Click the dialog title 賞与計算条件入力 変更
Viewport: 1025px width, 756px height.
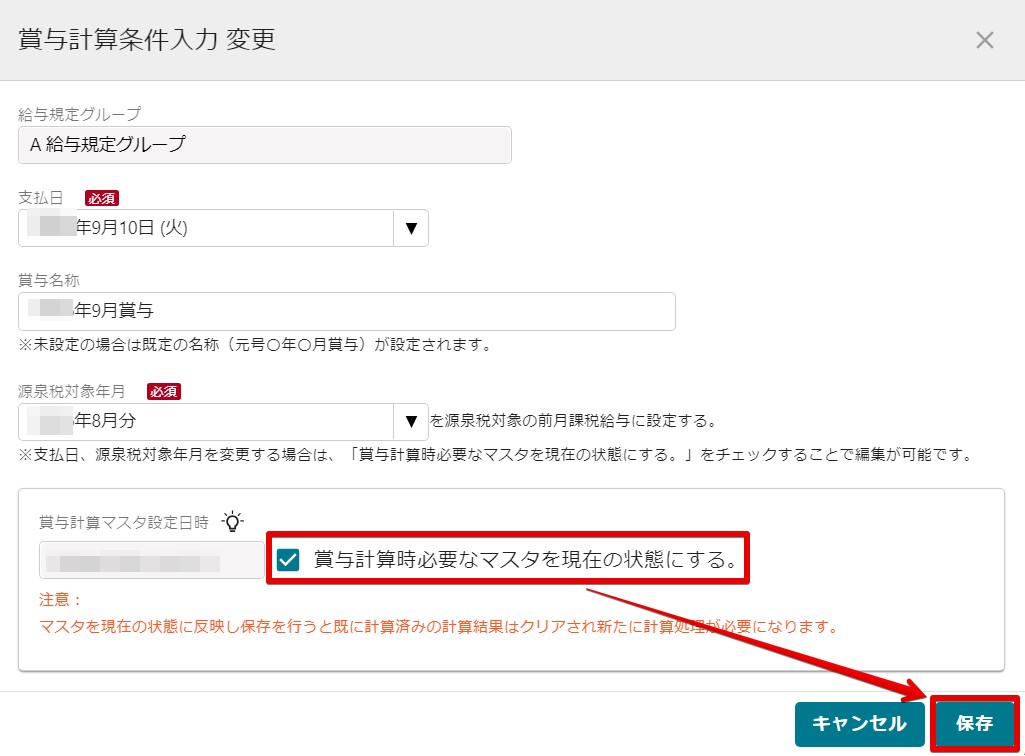pyautogui.click(x=147, y=39)
